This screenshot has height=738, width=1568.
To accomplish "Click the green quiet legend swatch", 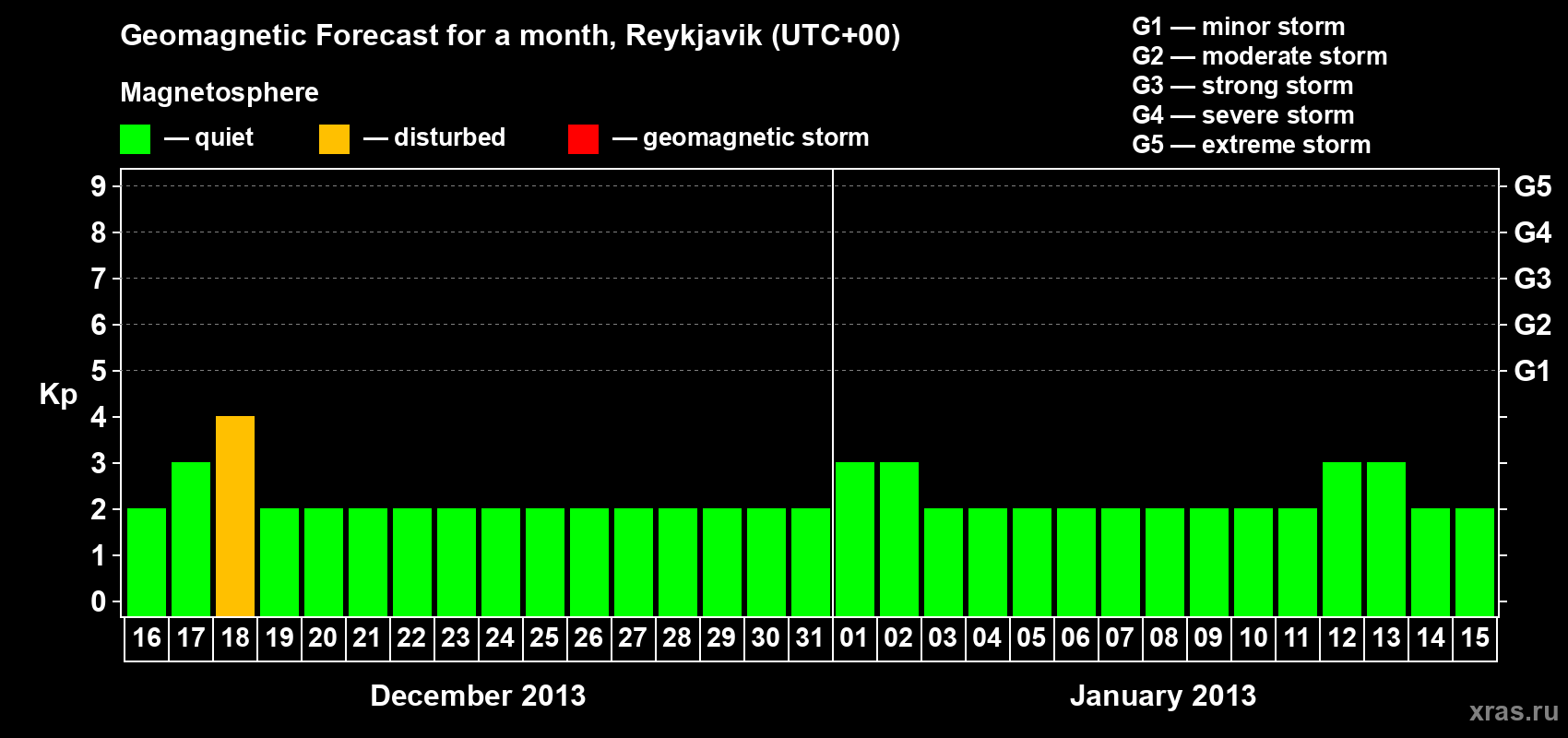I will tap(135, 139).
